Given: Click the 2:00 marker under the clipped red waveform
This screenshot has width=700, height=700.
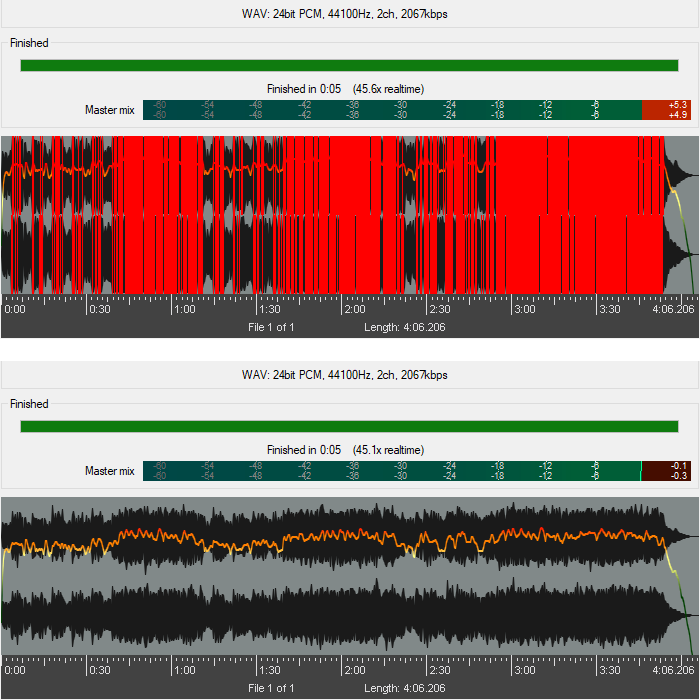Looking at the screenshot, I should point(355,309).
